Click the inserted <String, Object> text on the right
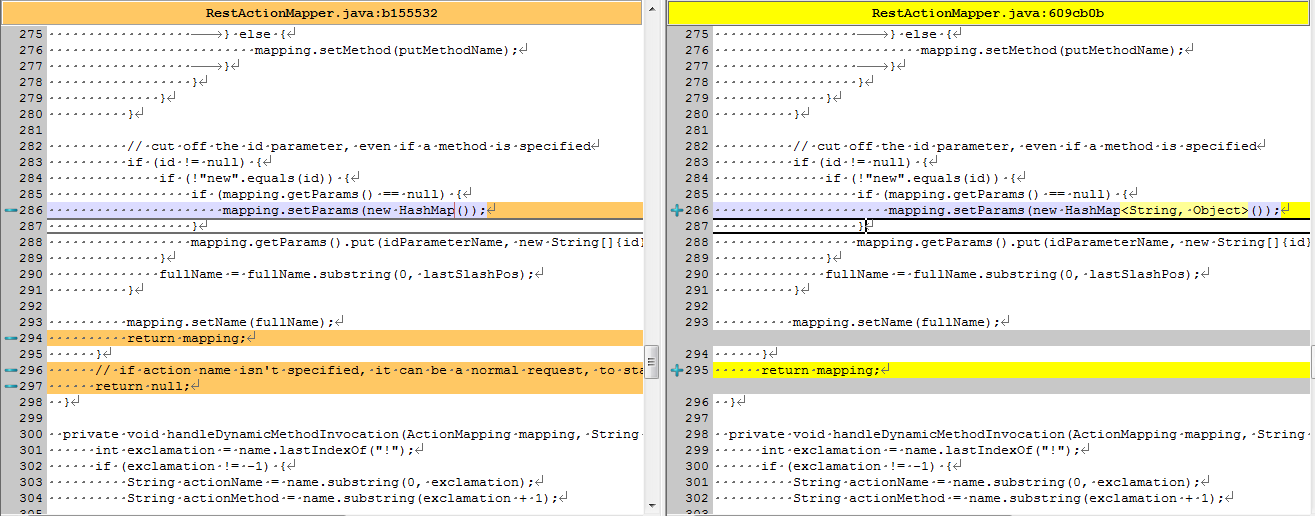 click(x=1184, y=210)
